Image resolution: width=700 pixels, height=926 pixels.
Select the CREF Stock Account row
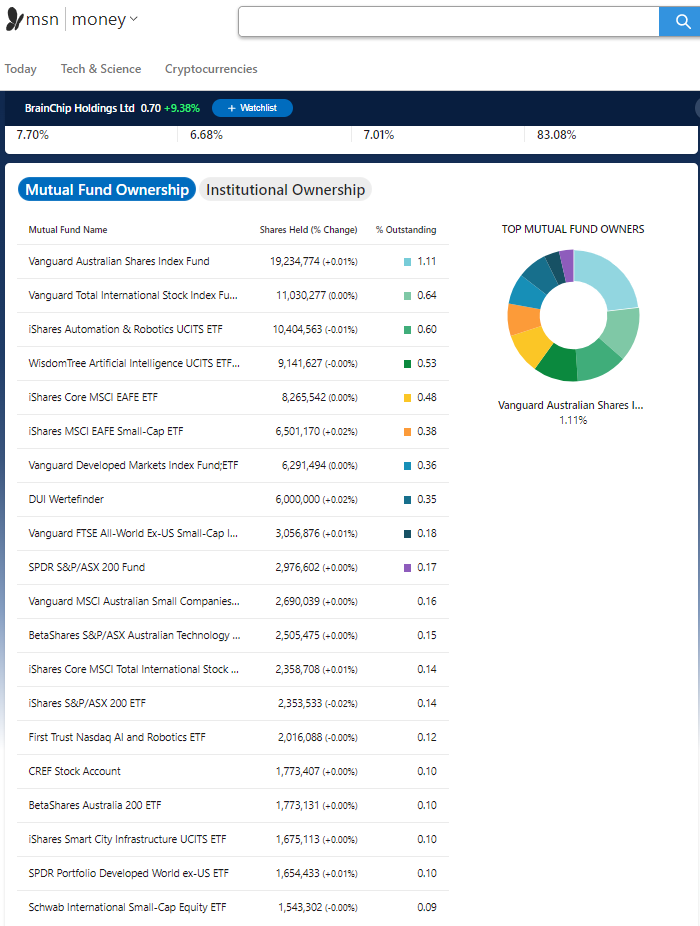(x=233, y=771)
